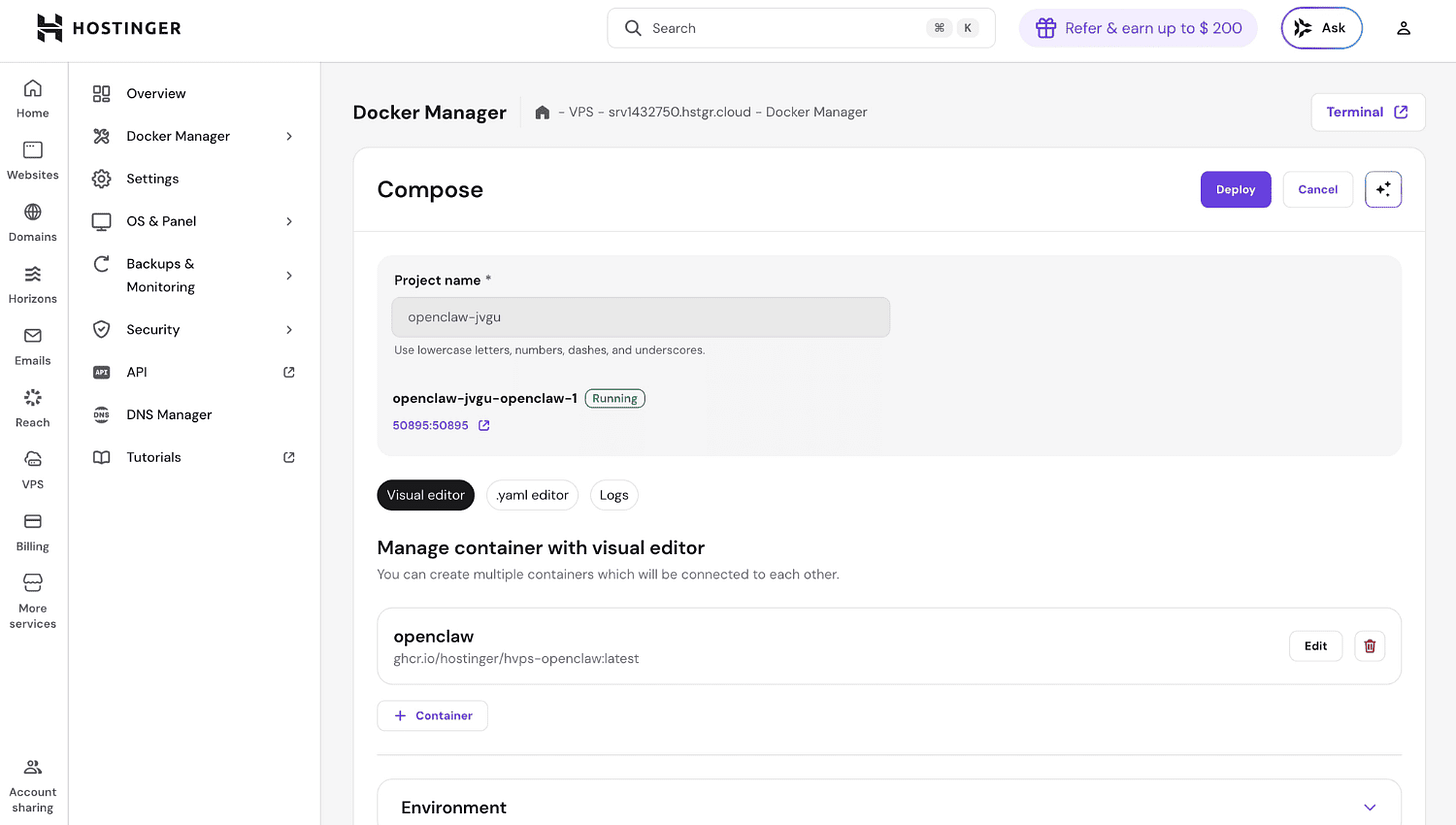Expand Security submenu chevron
Screen dimensions: 1456x825
tap(289, 329)
